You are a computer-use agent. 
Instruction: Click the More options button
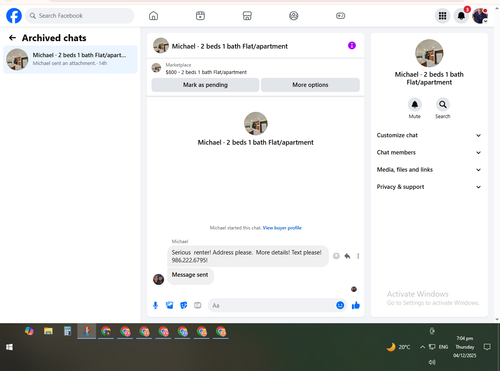tap(310, 85)
